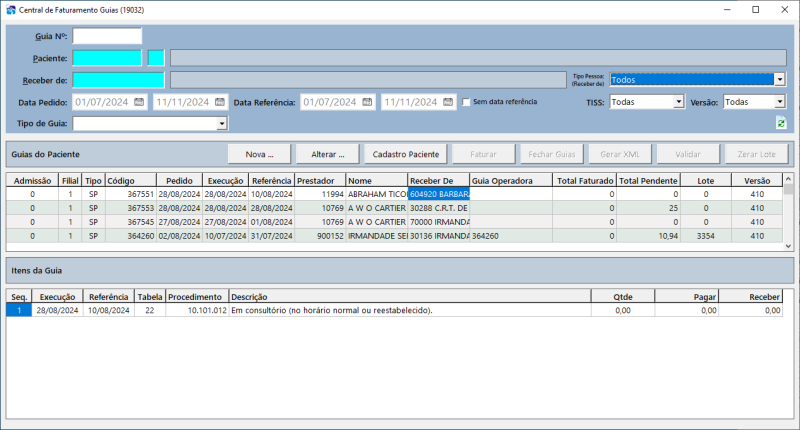Click the Nova ... button
The image size is (800, 430).
(x=259, y=154)
